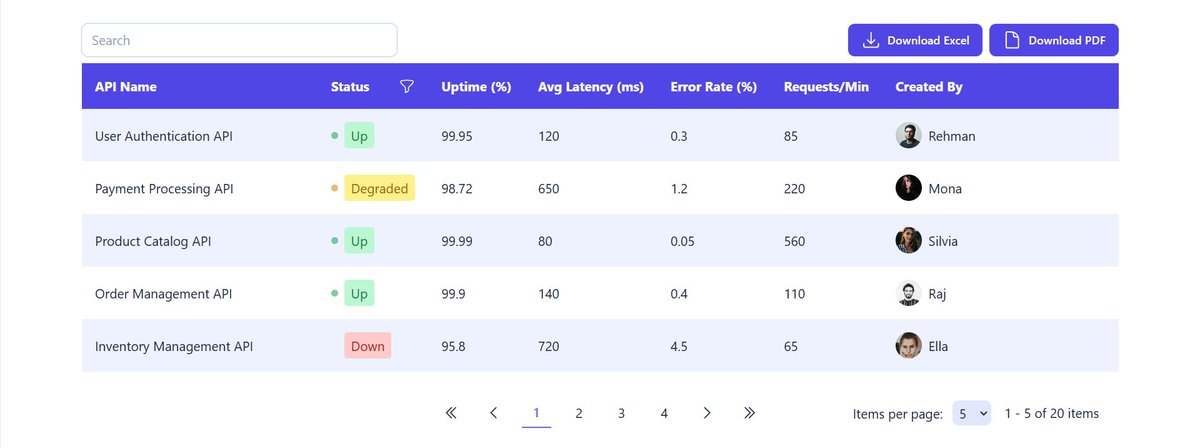
Task: Click the Status column header
Action: [x=350, y=87]
